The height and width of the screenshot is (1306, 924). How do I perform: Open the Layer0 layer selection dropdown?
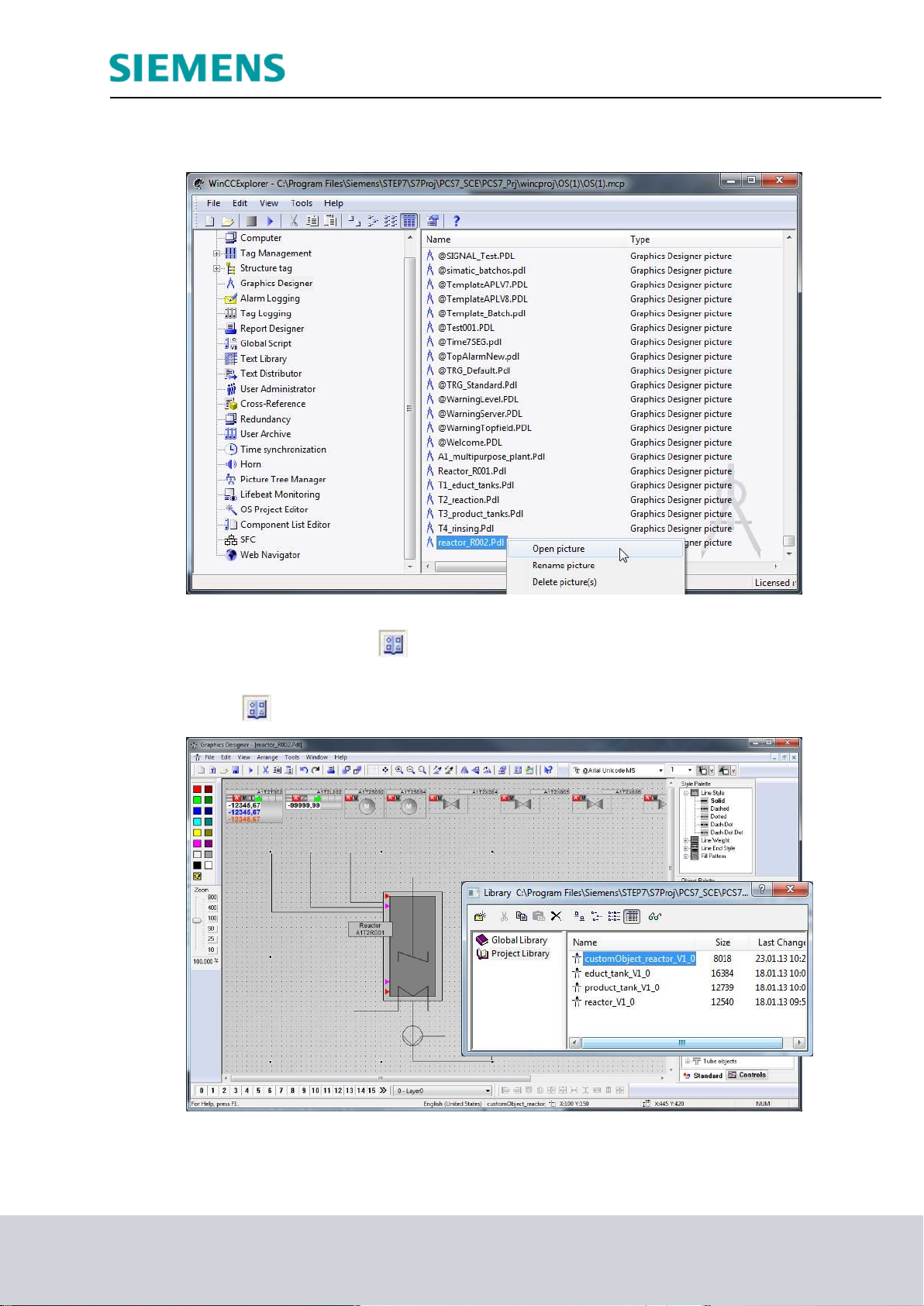488,1091
